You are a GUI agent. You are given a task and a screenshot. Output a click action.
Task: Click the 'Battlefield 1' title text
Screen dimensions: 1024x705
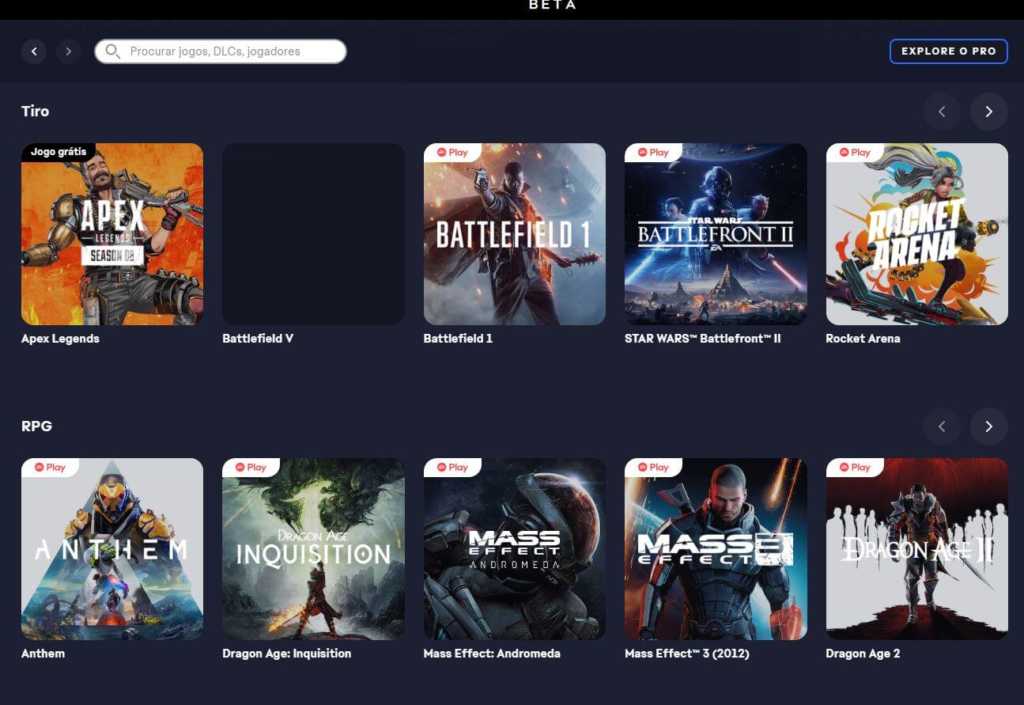click(458, 338)
